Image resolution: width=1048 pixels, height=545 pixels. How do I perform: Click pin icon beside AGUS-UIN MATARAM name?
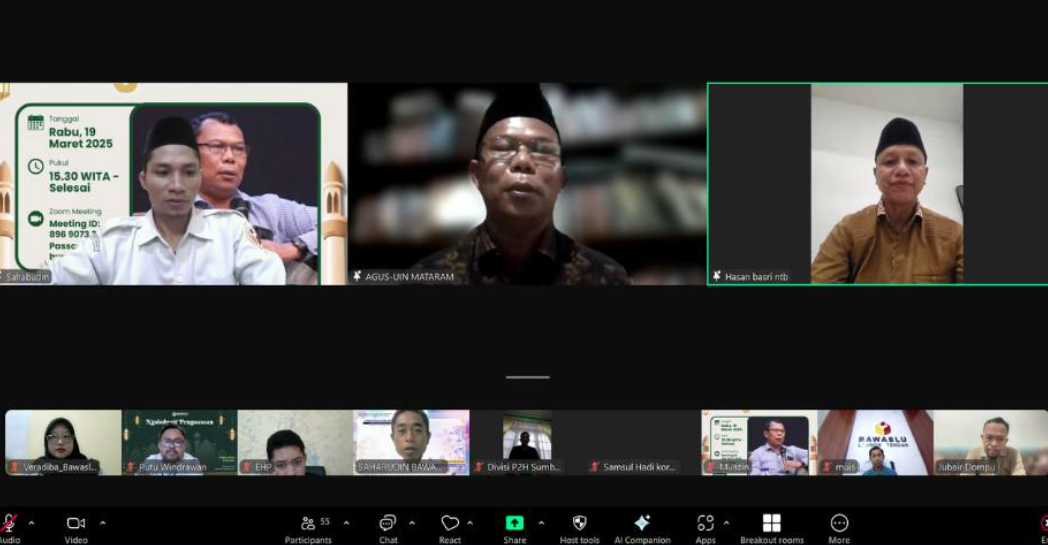358,276
